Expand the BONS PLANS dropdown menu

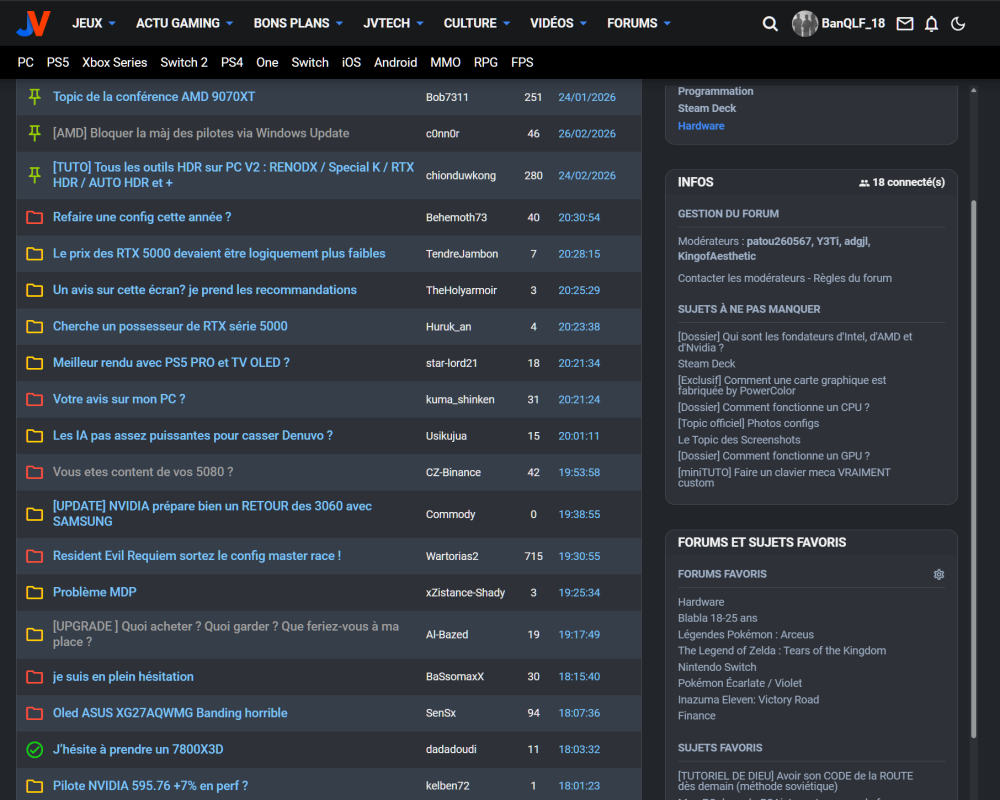click(298, 23)
